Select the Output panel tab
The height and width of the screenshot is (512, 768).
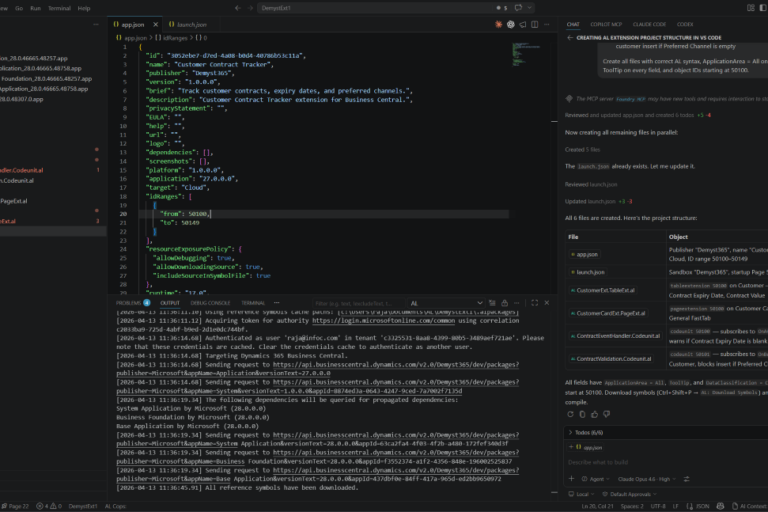[x=170, y=303]
